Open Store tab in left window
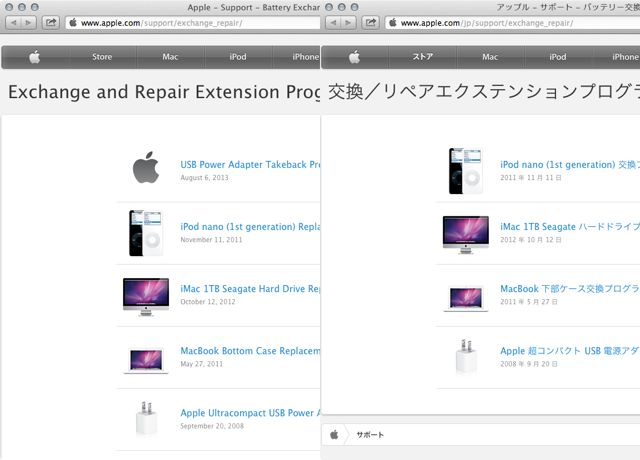 102,57
